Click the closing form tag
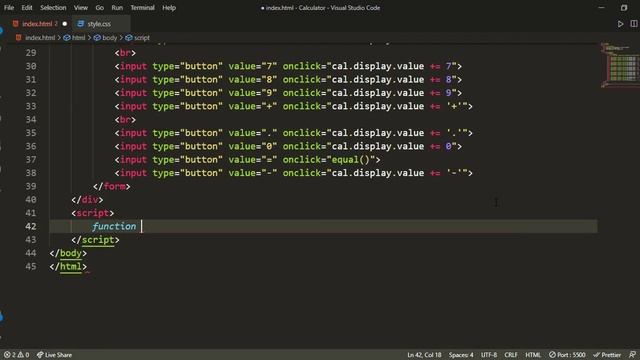This screenshot has height=360, width=640. [x=111, y=186]
